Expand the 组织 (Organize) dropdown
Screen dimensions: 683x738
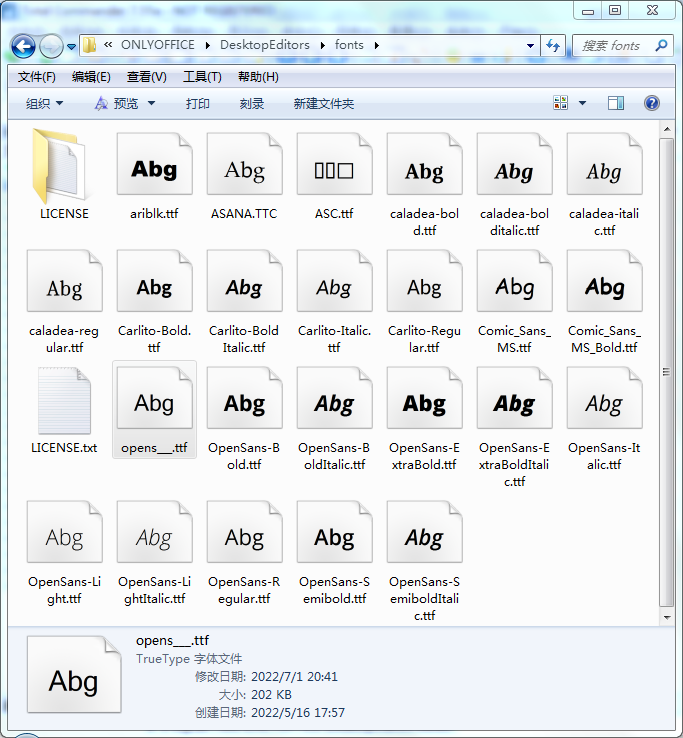click(x=44, y=104)
